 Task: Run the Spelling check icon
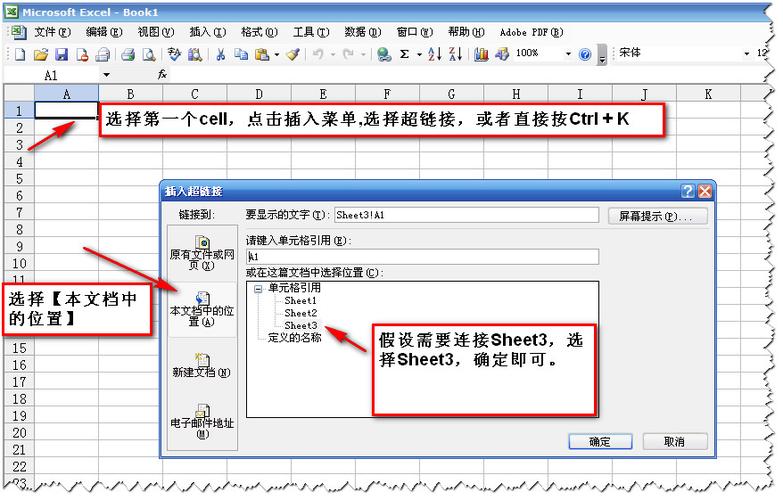pos(174,54)
